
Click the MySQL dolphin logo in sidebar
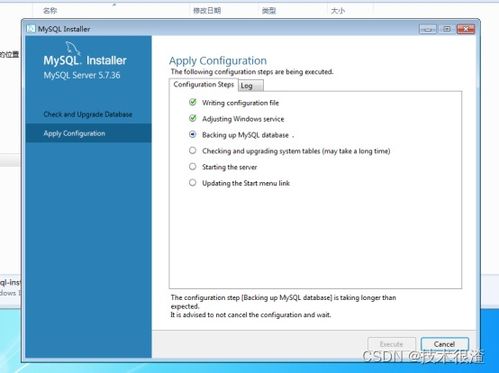point(73,48)
